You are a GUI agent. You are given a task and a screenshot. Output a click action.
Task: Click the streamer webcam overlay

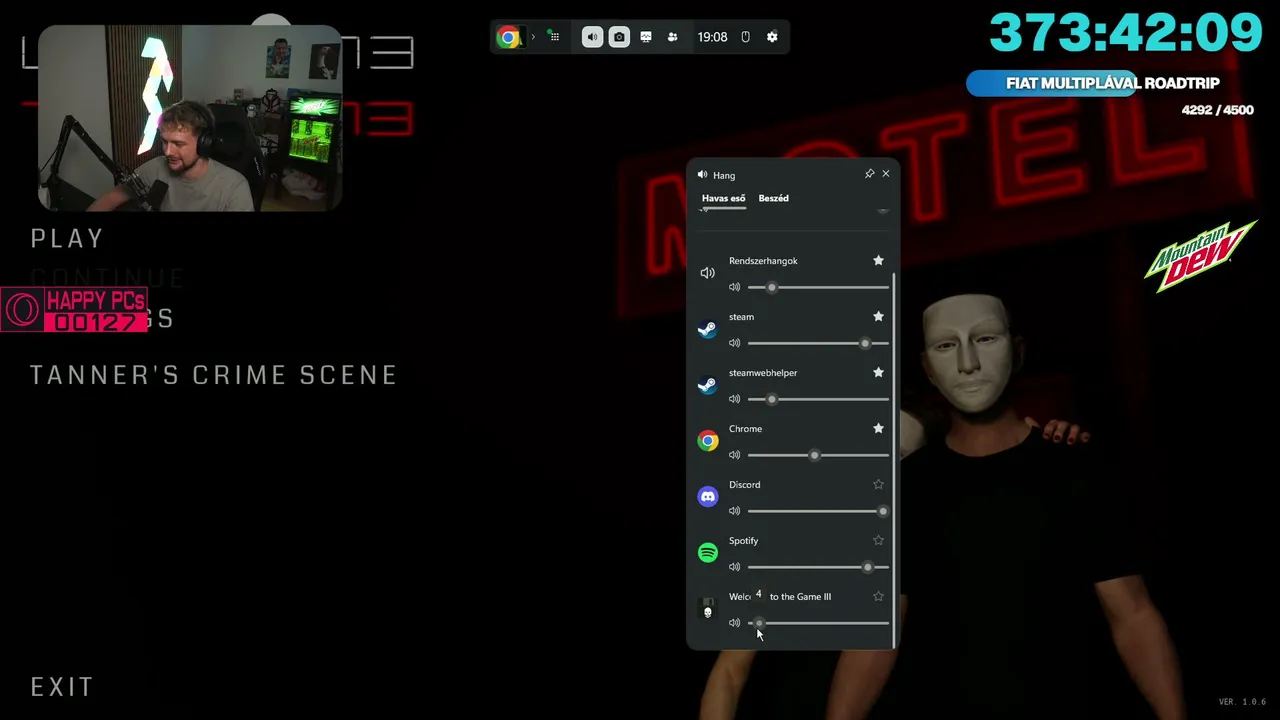pos(190,118)
